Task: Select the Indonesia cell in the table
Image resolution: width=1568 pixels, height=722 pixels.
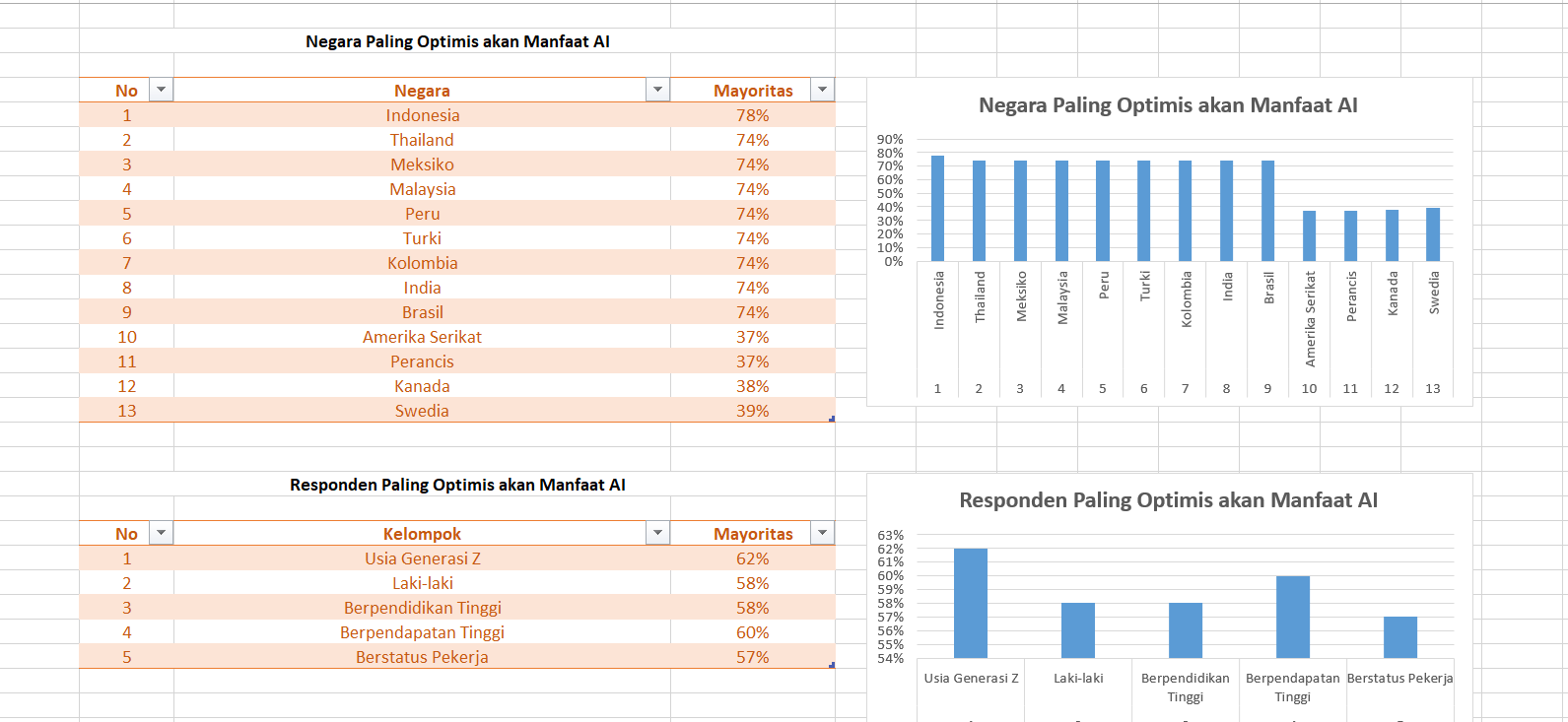Action: 422,115
